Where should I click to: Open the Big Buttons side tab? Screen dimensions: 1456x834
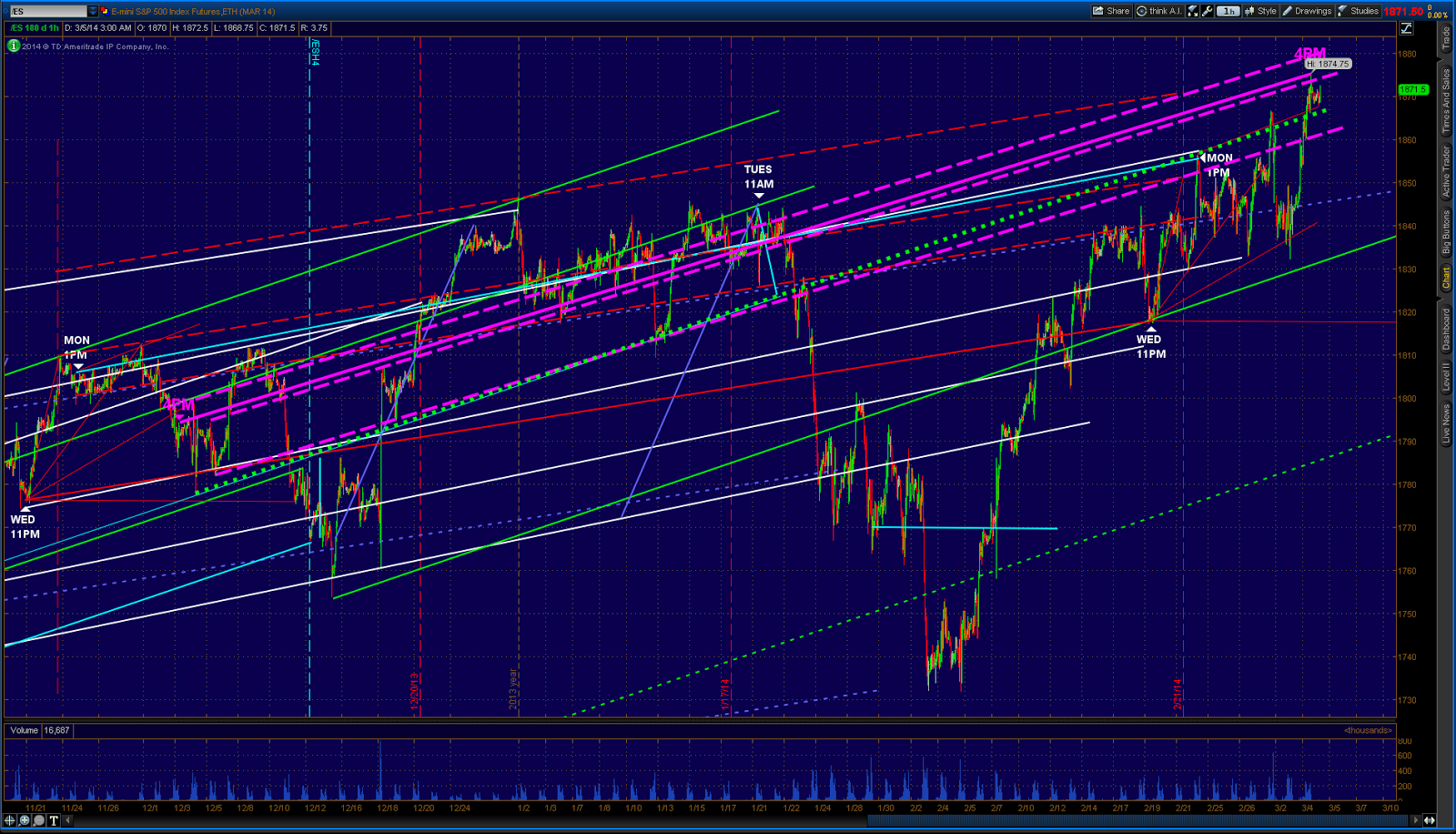pos(1445,231)
